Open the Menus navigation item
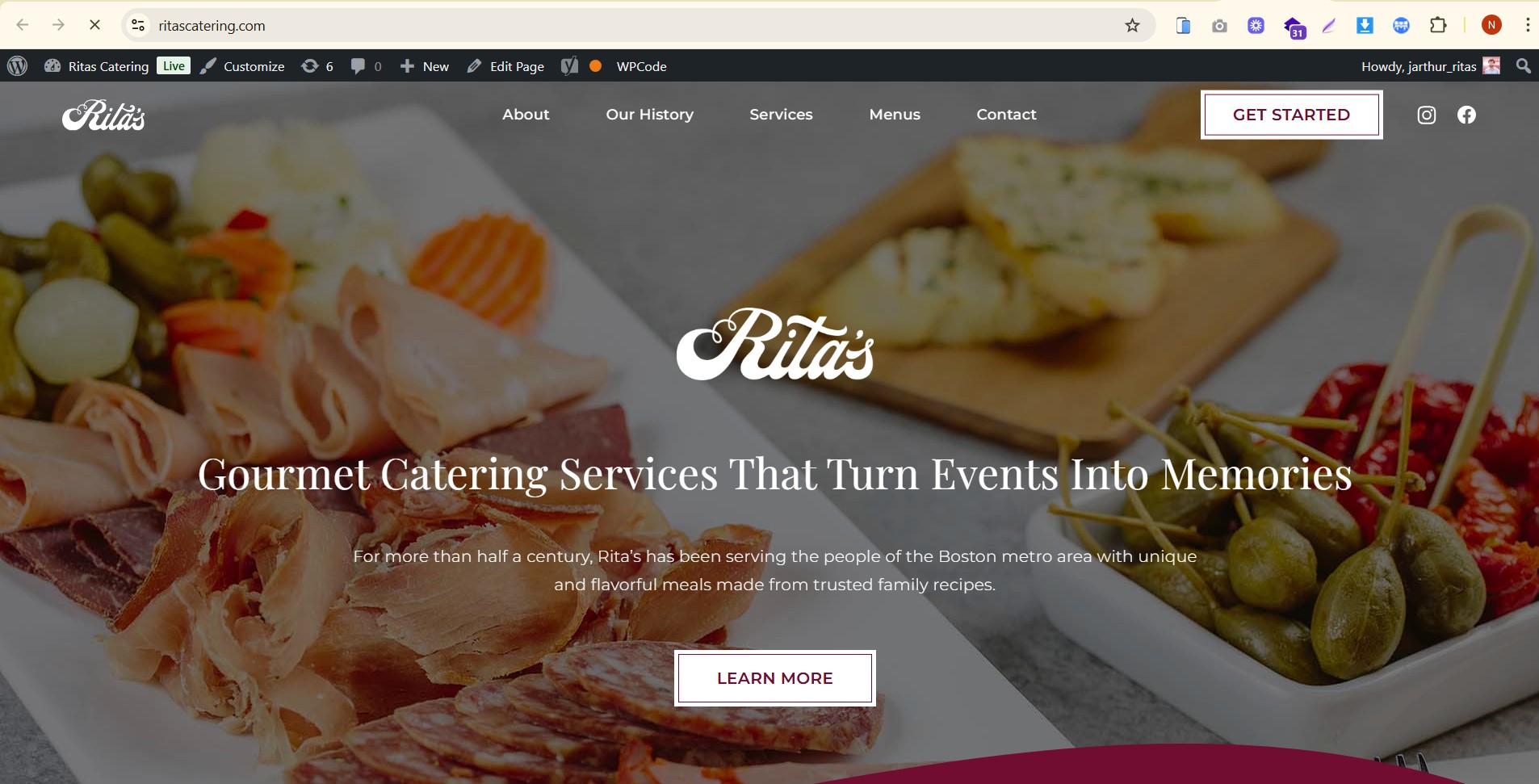The image size is (1539, 784). [895, 115]
